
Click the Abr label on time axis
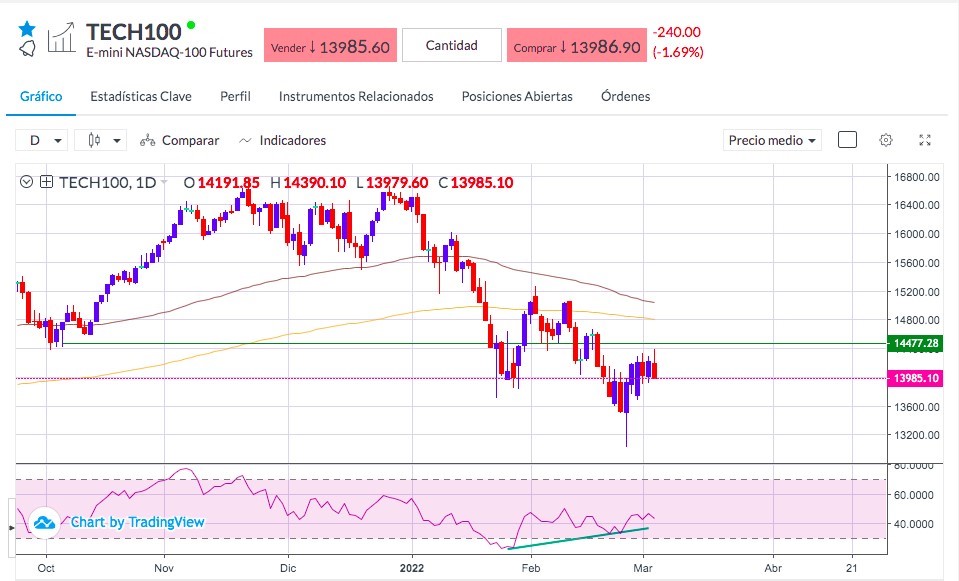point(773,568)
